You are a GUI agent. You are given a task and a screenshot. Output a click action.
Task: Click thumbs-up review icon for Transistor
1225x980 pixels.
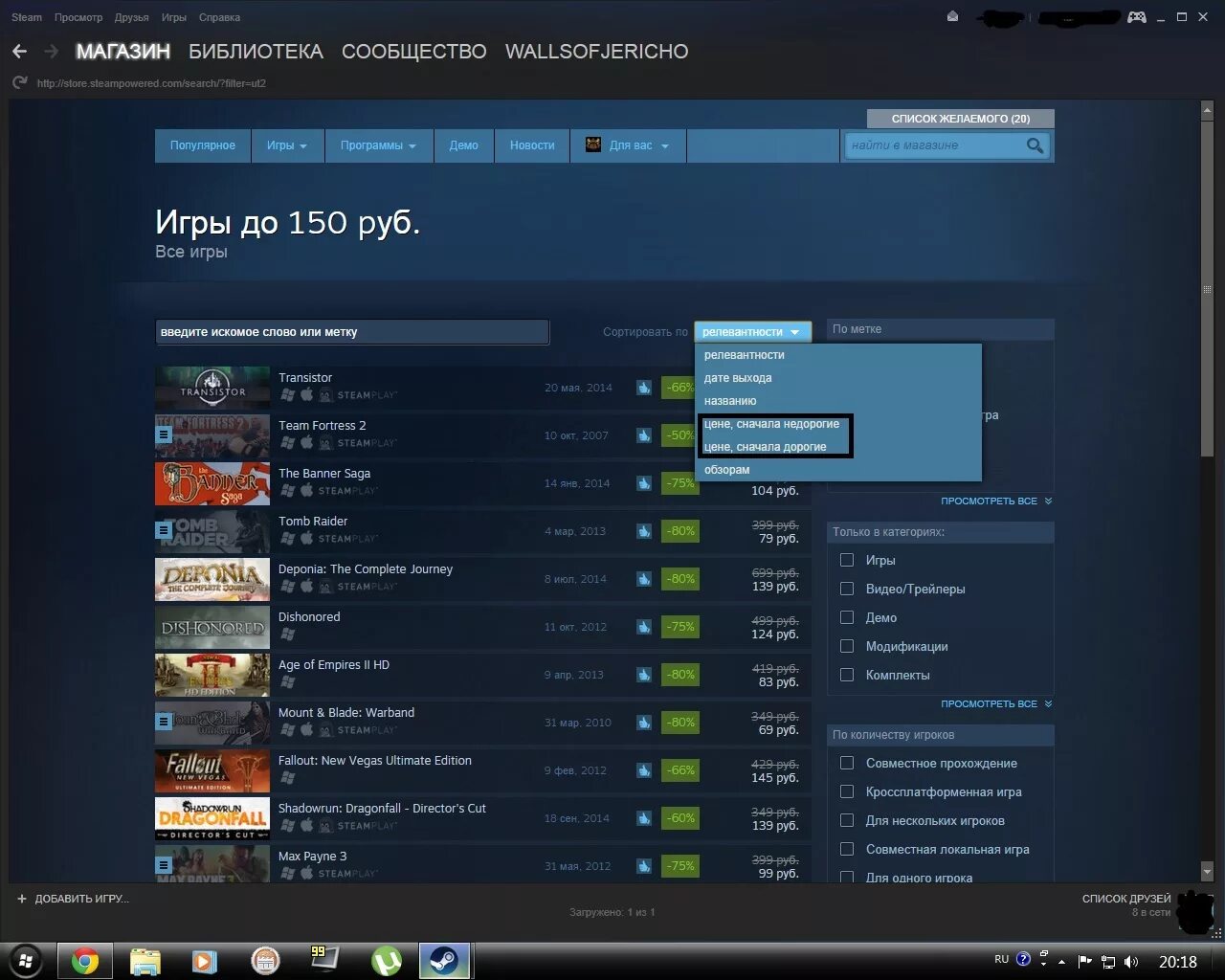point(644,388)
